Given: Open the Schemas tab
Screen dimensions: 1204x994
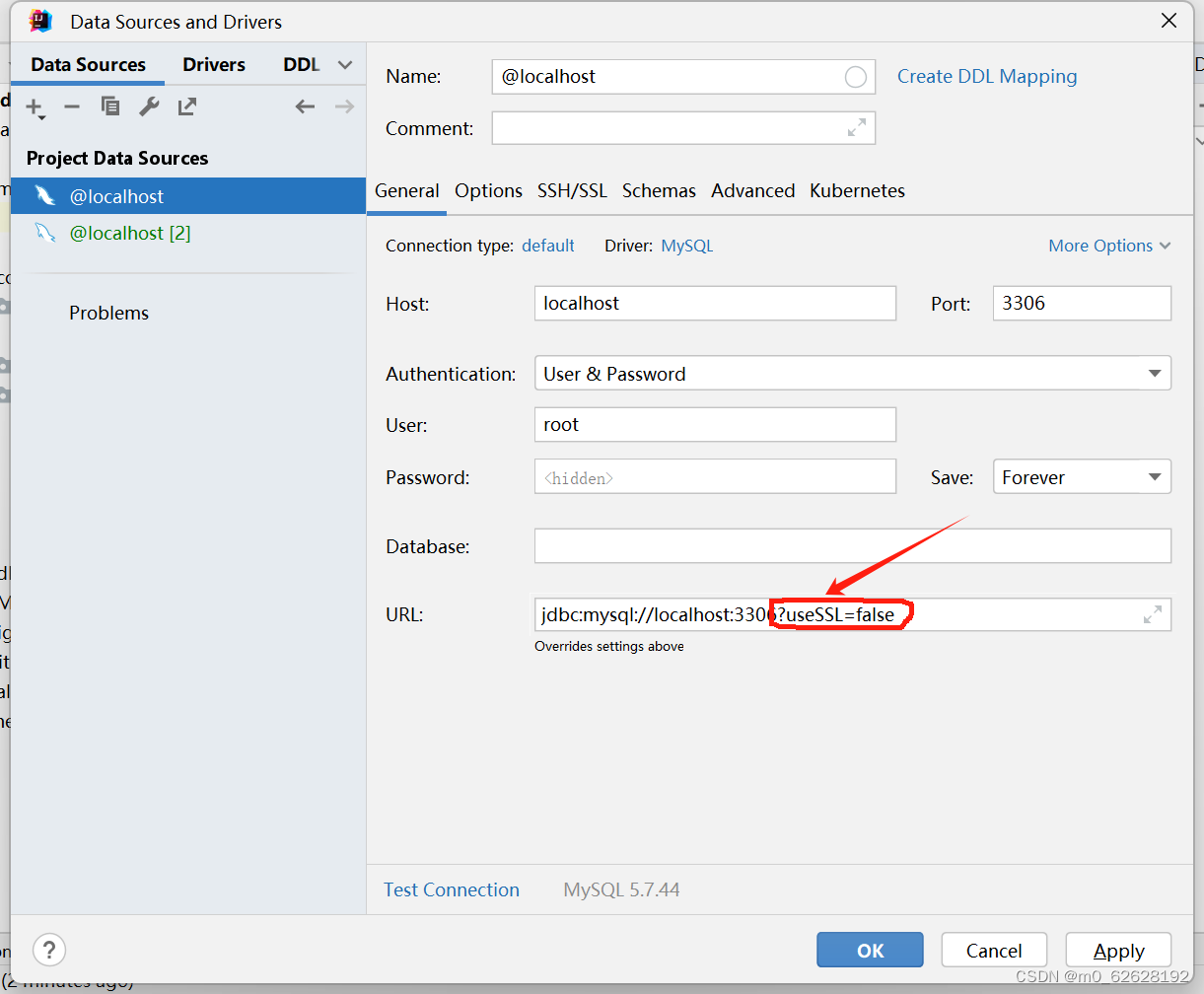Looking at the screenshot, I should coord(659,190).
